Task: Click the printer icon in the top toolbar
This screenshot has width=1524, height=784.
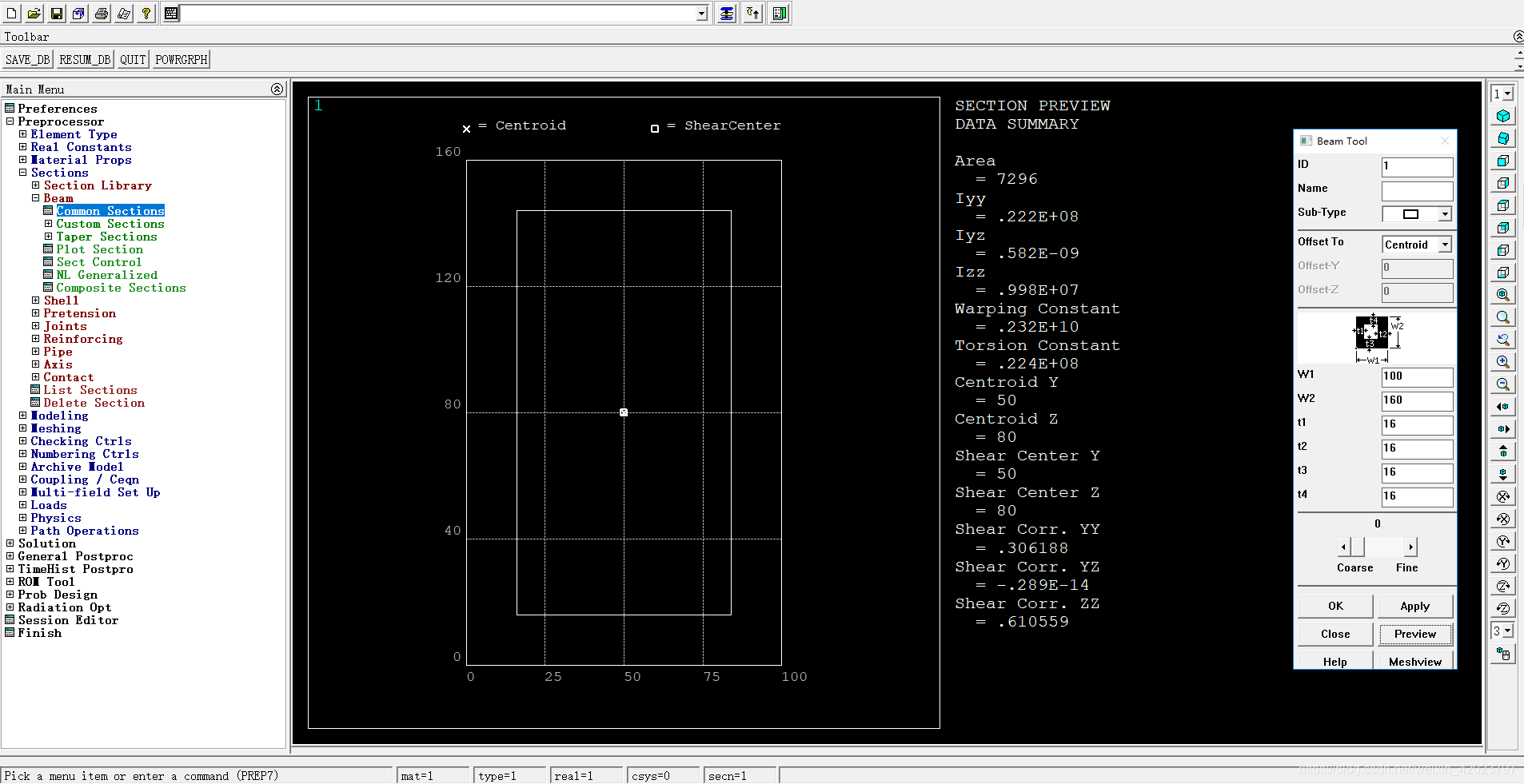Action: 102,13
